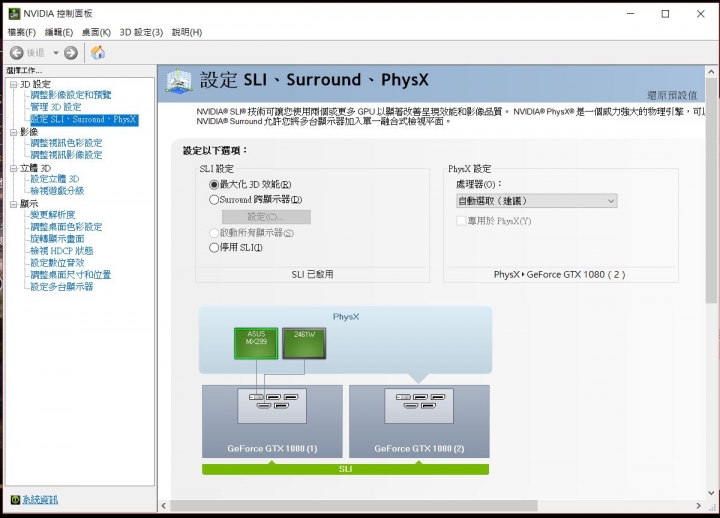Open PhysX 處理器 dropdown 自動選取
720x518 pixels.
click(537, 201)
